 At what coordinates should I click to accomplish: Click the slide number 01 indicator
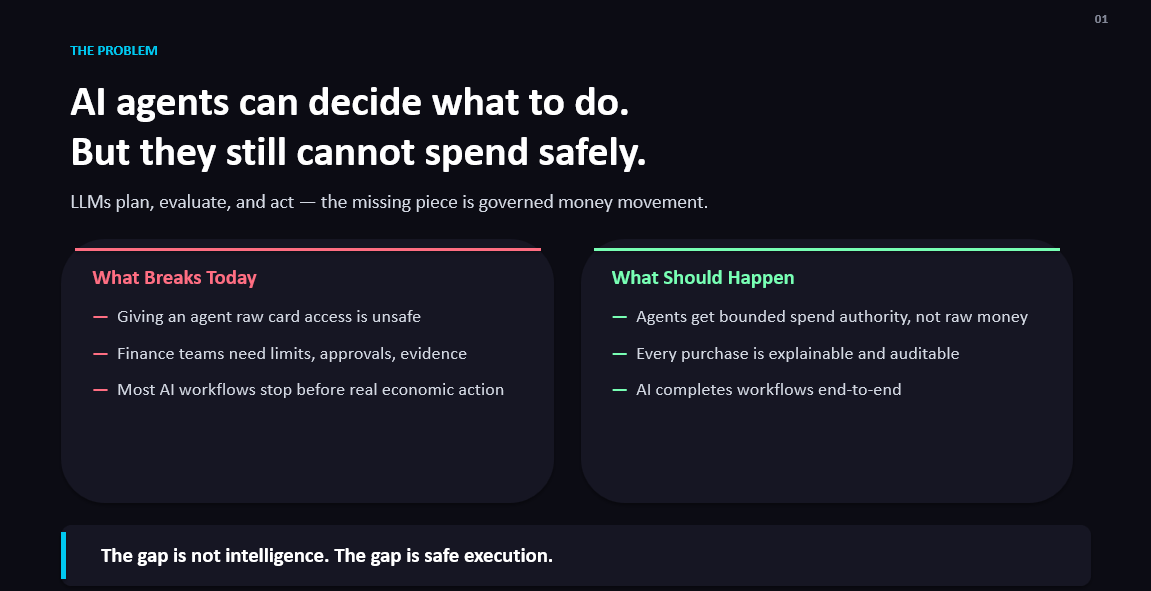coord(1101,19)
